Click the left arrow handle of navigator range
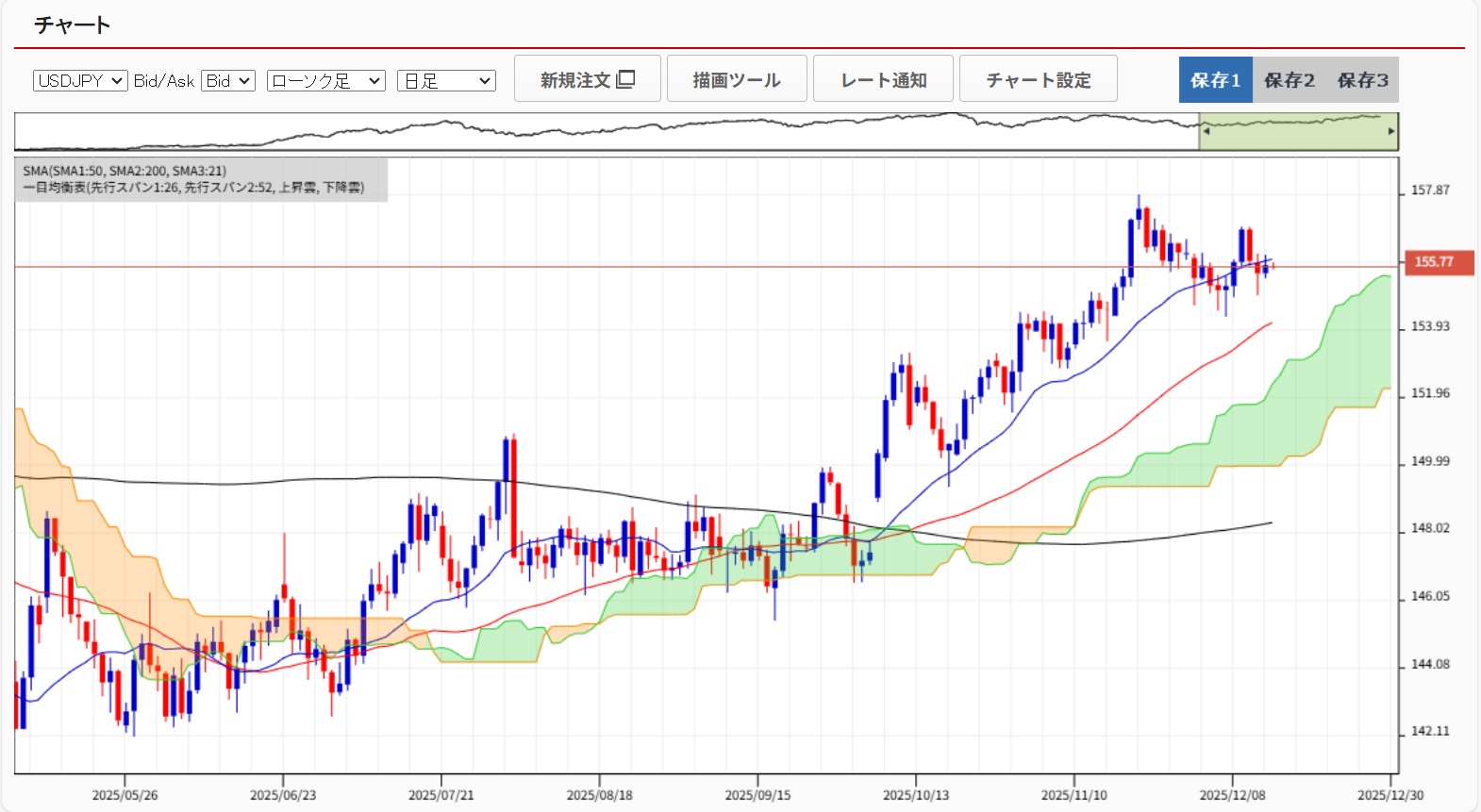 click(x=1205, y=132)
